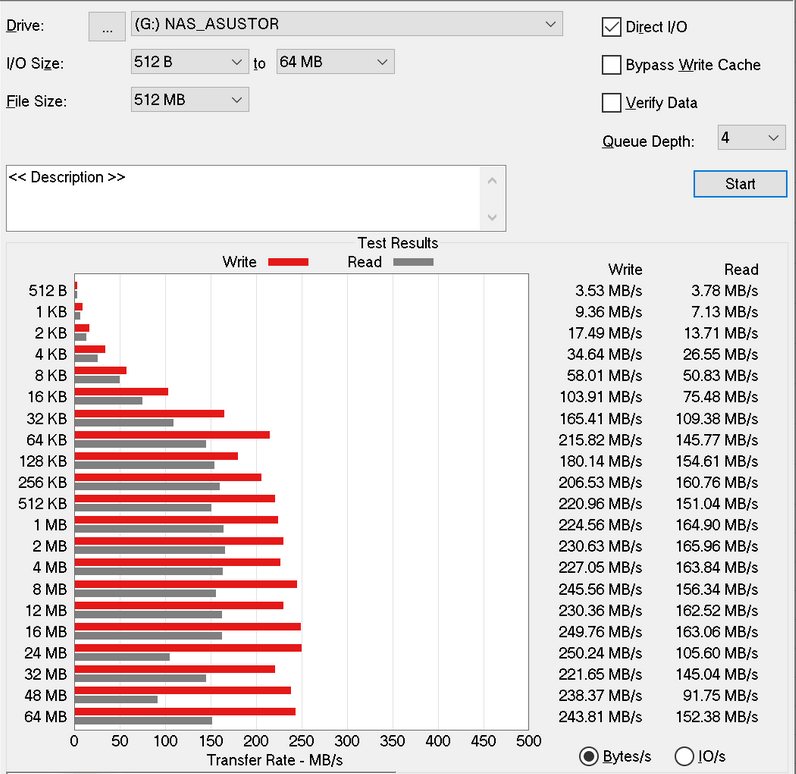
Task: Click the description scroll down arrow
Action: pyautogui.click(x=492, y=217)
